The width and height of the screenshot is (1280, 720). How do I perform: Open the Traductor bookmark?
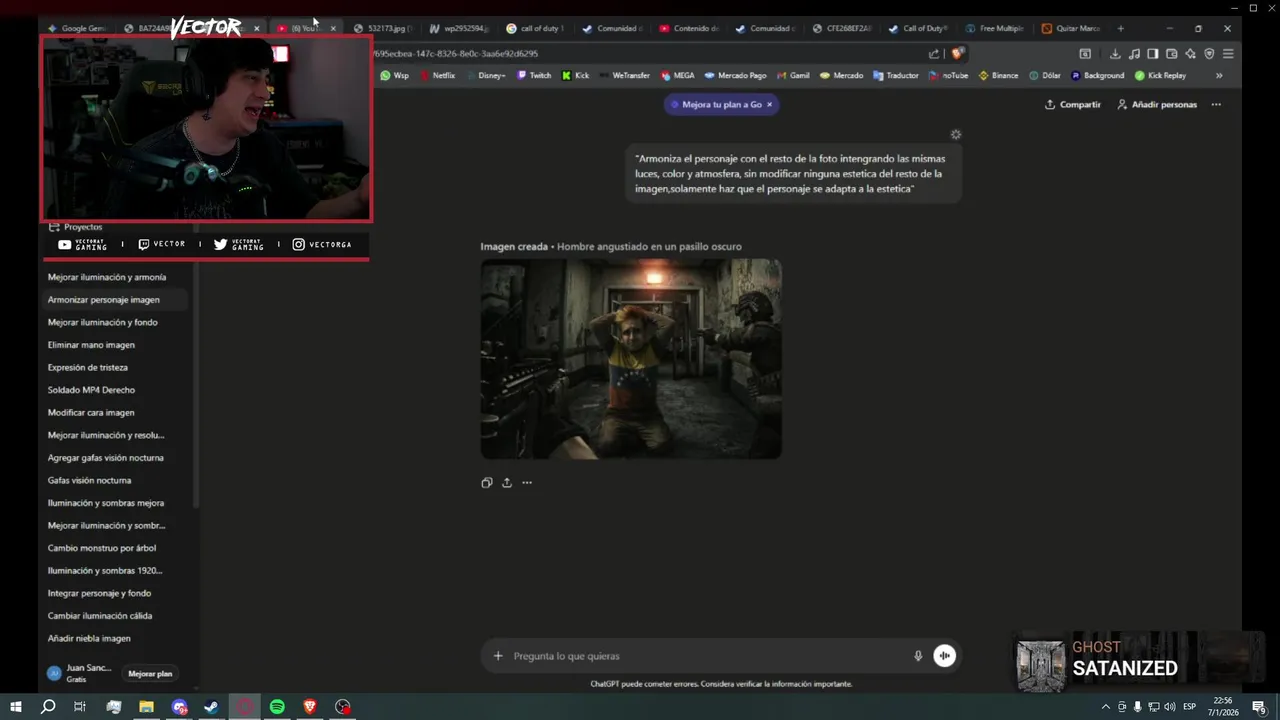coord(895,75)
